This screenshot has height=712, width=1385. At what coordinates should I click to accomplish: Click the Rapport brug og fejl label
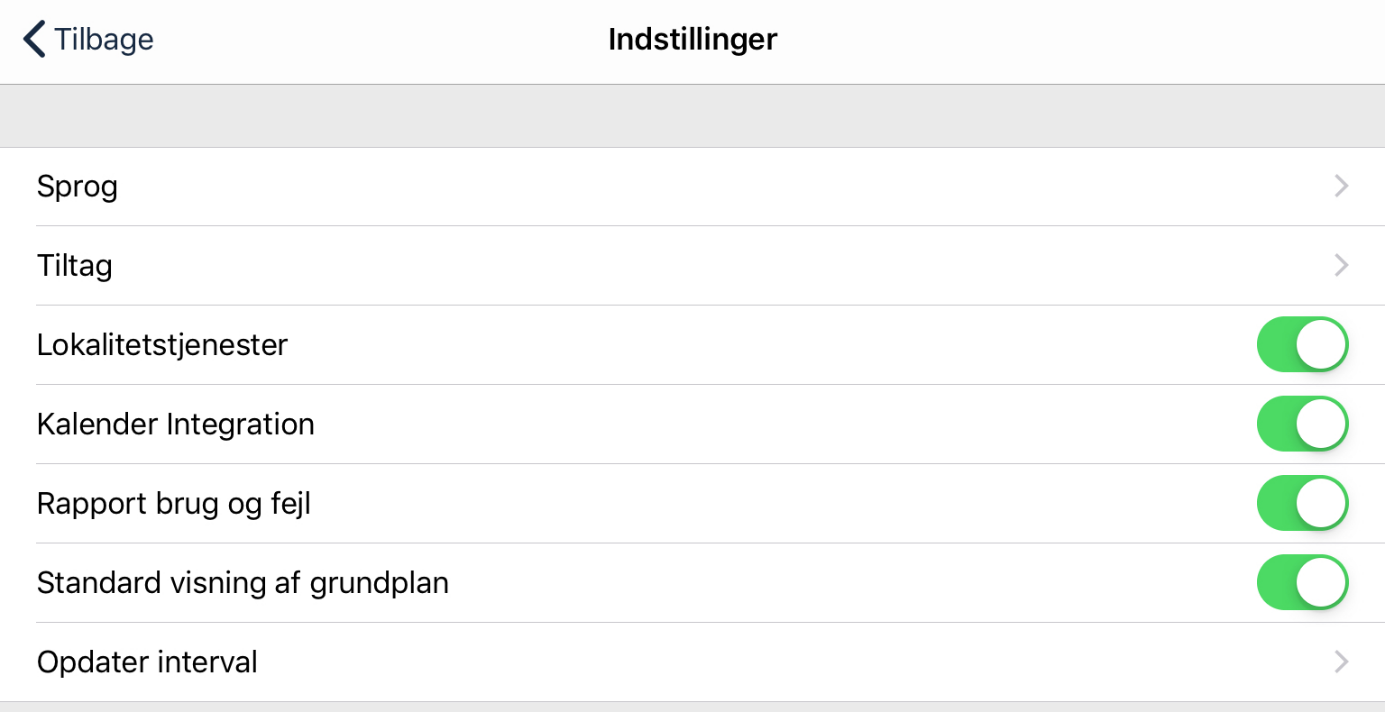173,504
